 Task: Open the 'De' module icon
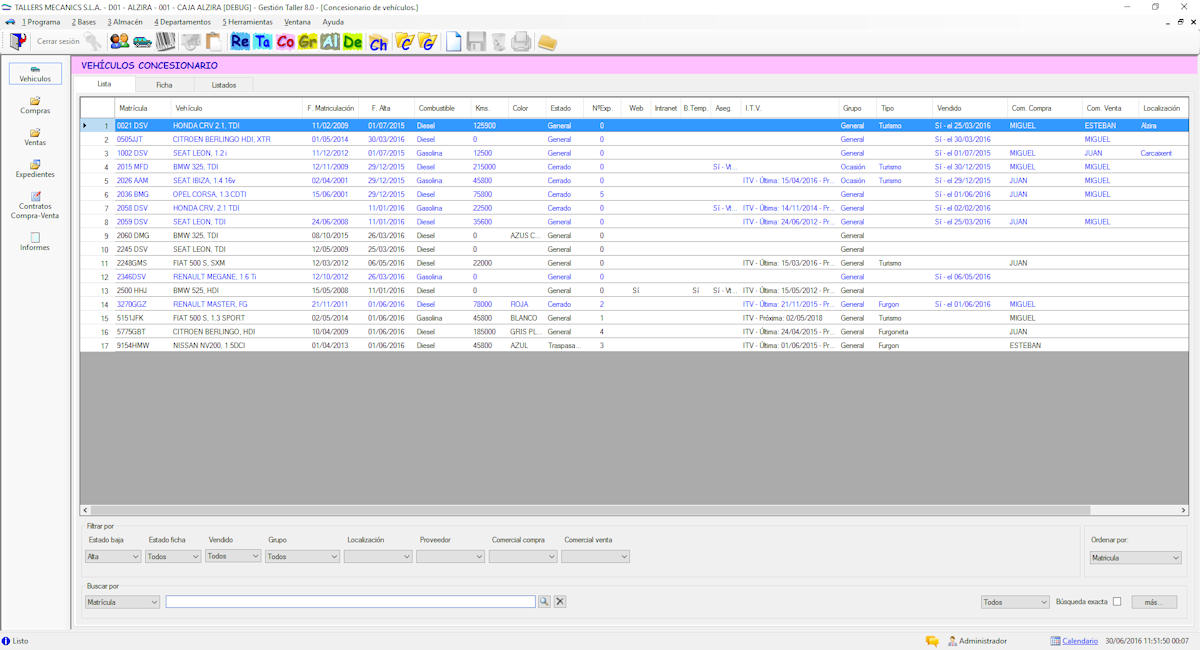[x=353, y=41]
